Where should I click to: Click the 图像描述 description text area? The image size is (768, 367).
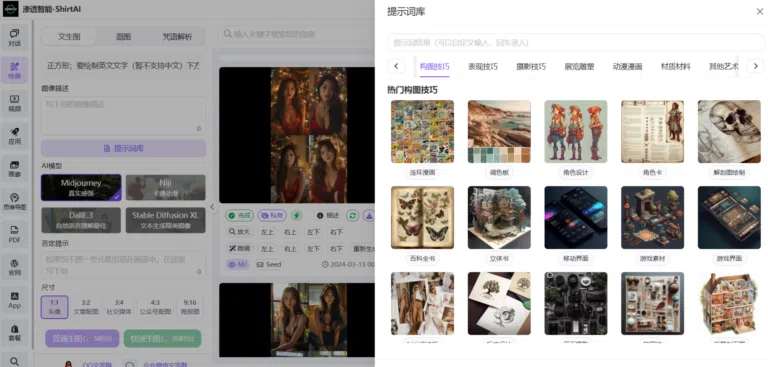pos(123,116)
